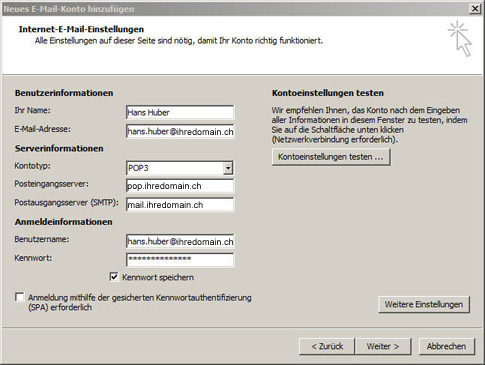Click the Postausgangsserver (SMTP) field
The width and height of the screenshot is (485, 365).
pos(180,205)
